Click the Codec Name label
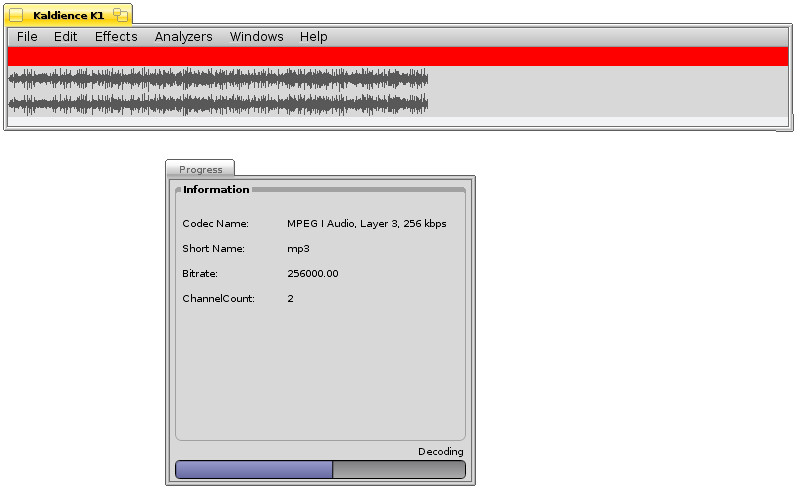Image resolution: width=800 pixels, height=494 pixels. click(215, 224)
